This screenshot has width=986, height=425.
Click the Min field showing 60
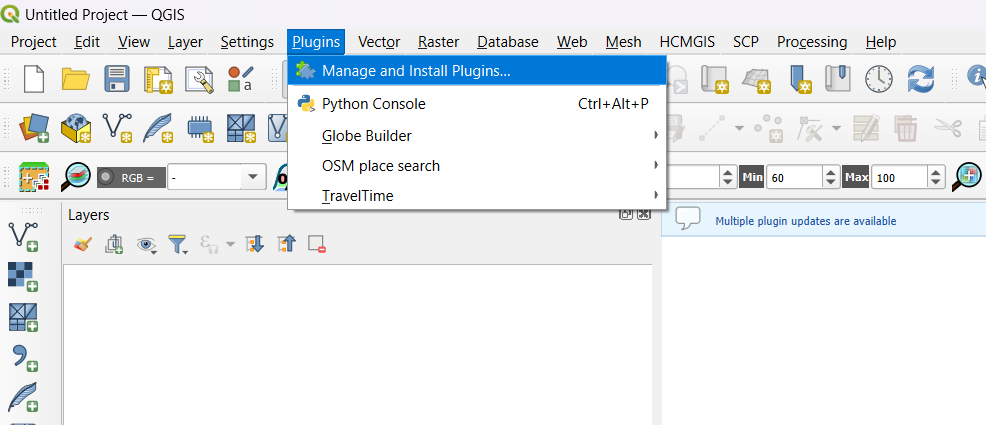[x=795, y=178]
